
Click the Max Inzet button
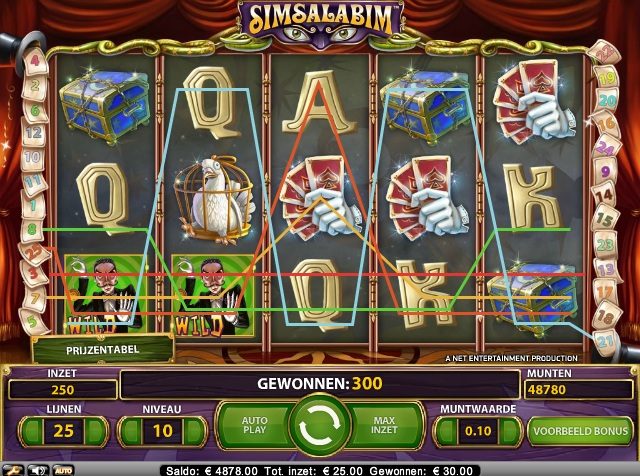pyautogui.click(x=384, y=425)
